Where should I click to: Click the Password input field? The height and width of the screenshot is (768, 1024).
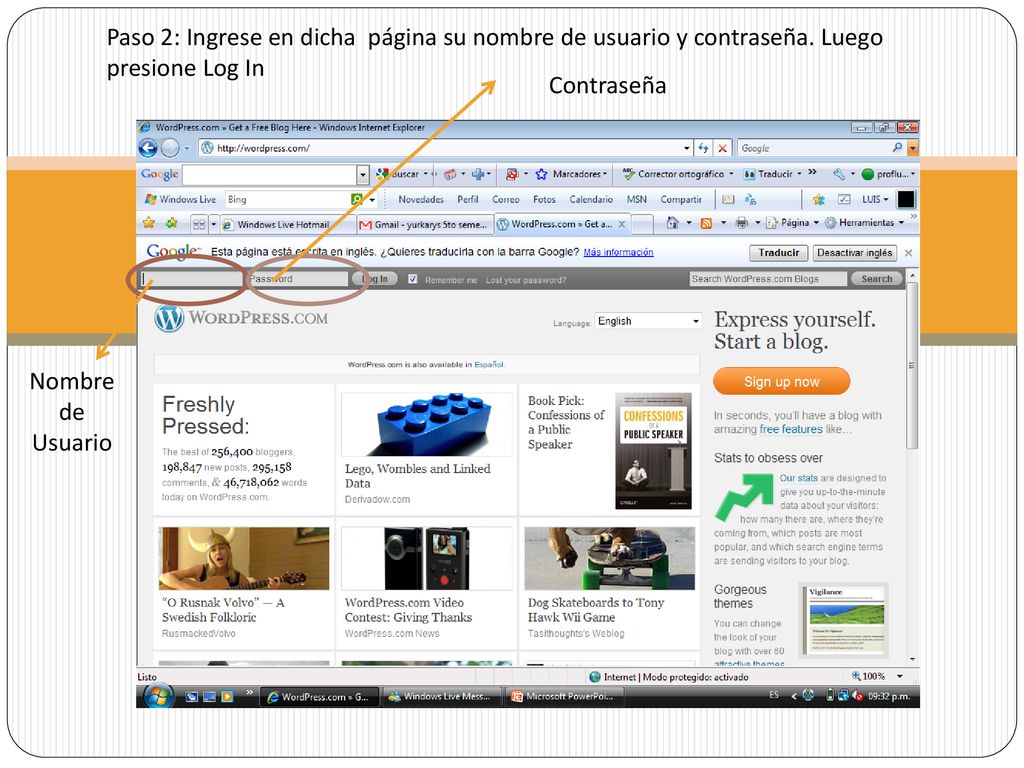pyautogui.click(x=297, y=279)
